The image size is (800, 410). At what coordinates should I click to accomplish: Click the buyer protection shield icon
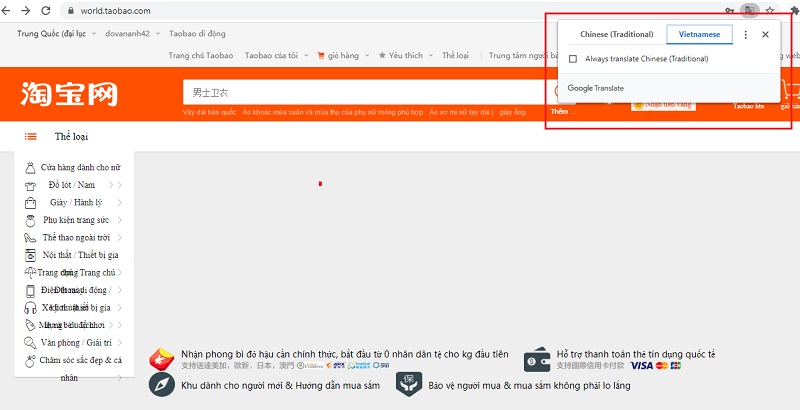pyautogui.click(x=409, y=385)
